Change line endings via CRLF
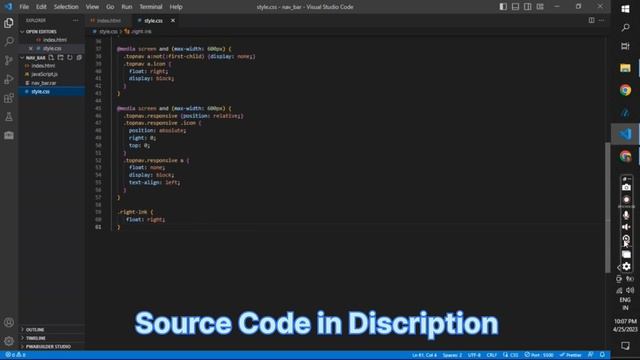640x360 pixels. coord(491,355)
